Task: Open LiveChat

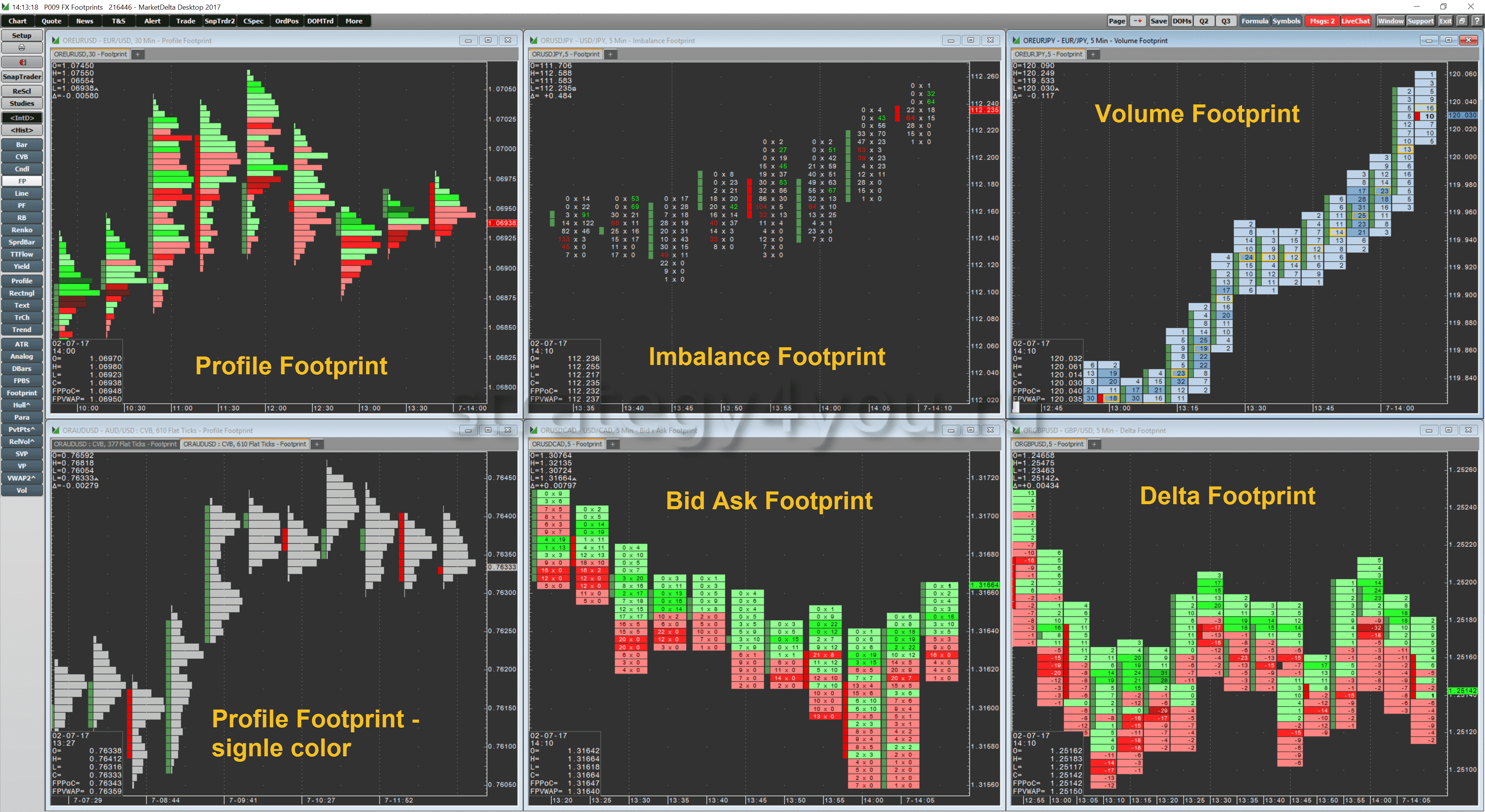Action: 1355,21
